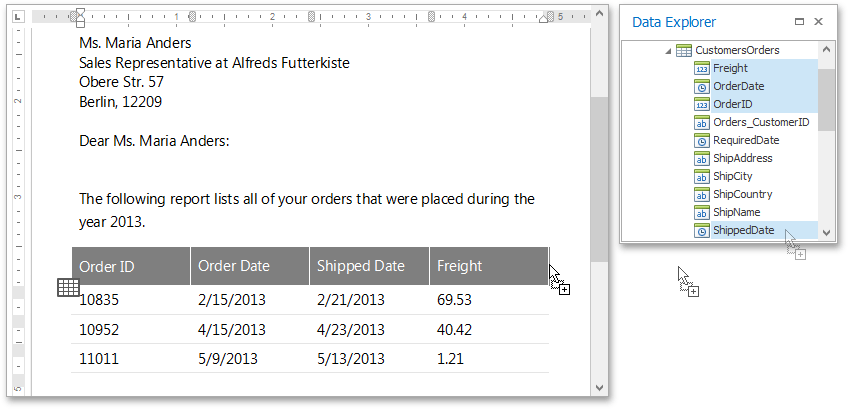Click the OrderID numeric field icon
The height and width of the screenshot is (409, 848).
pyautogui.click(x=702, y=104)
